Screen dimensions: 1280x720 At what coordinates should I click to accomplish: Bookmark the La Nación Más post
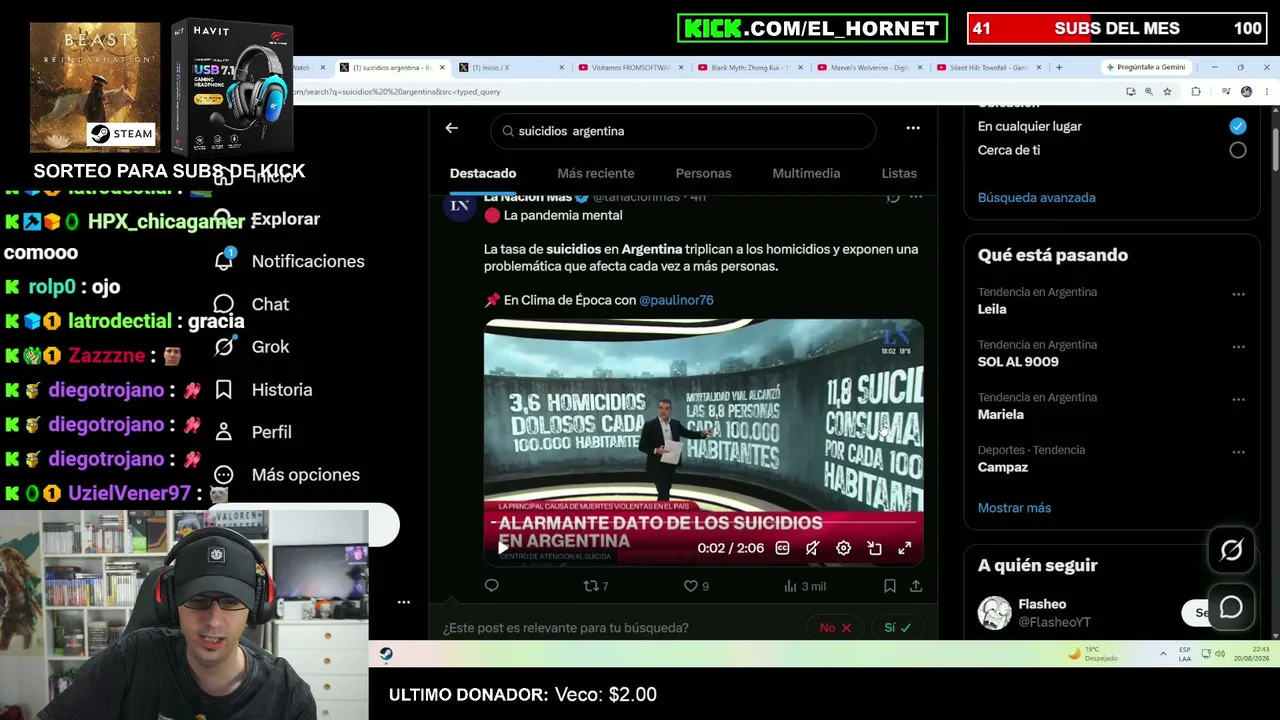pyautogui.click(x=890, y=586)
